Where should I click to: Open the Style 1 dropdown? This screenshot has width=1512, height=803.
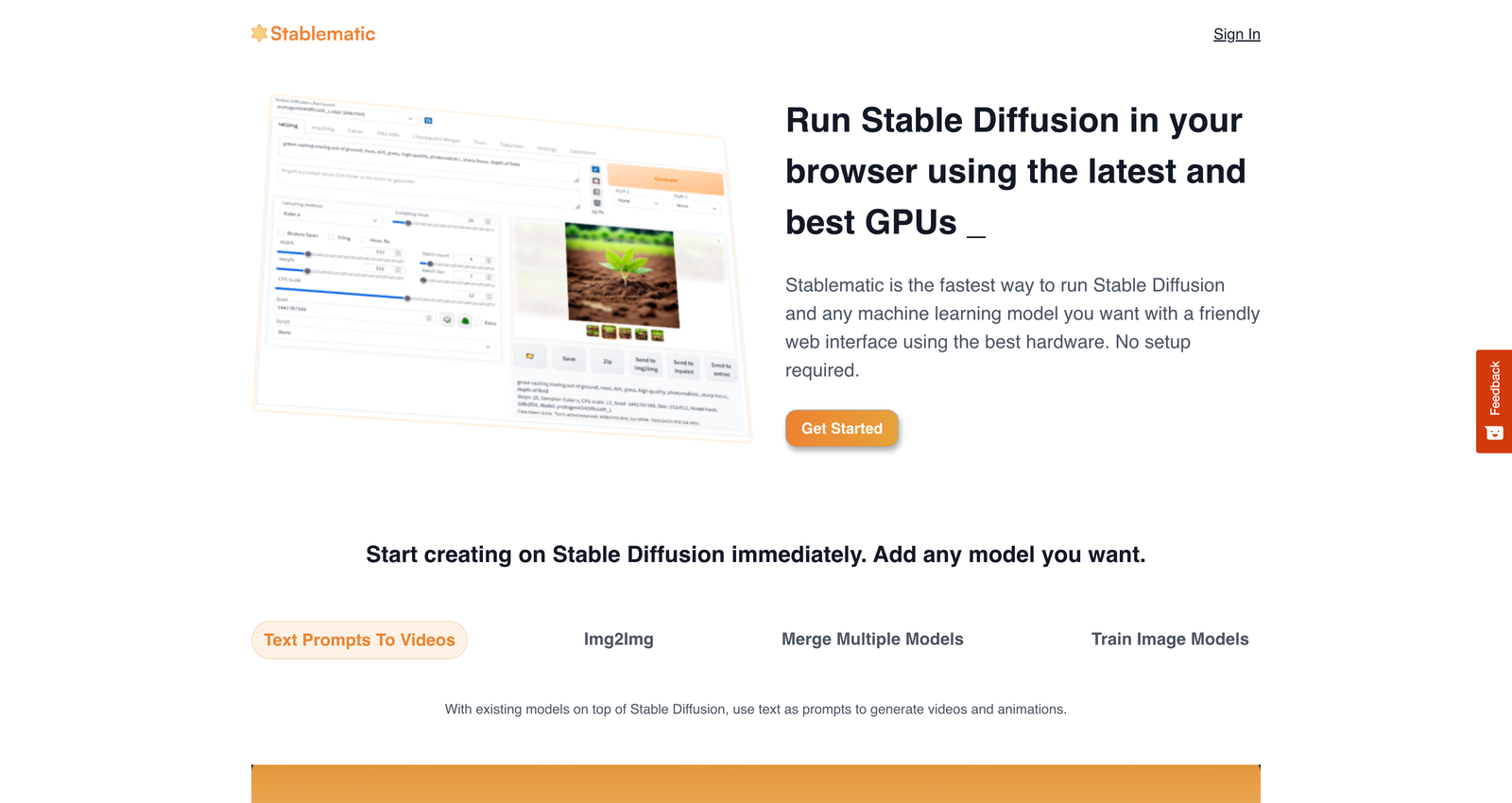[638, 201]
